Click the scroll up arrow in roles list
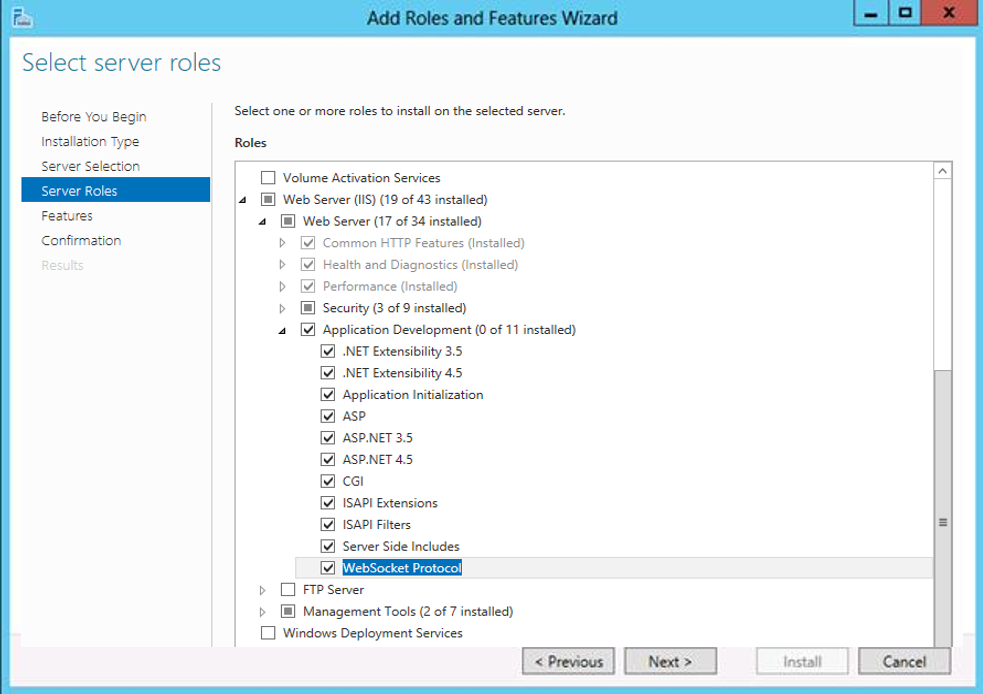Image resolution: width=983 pixels, height=694 pixels. click(942, 171)
